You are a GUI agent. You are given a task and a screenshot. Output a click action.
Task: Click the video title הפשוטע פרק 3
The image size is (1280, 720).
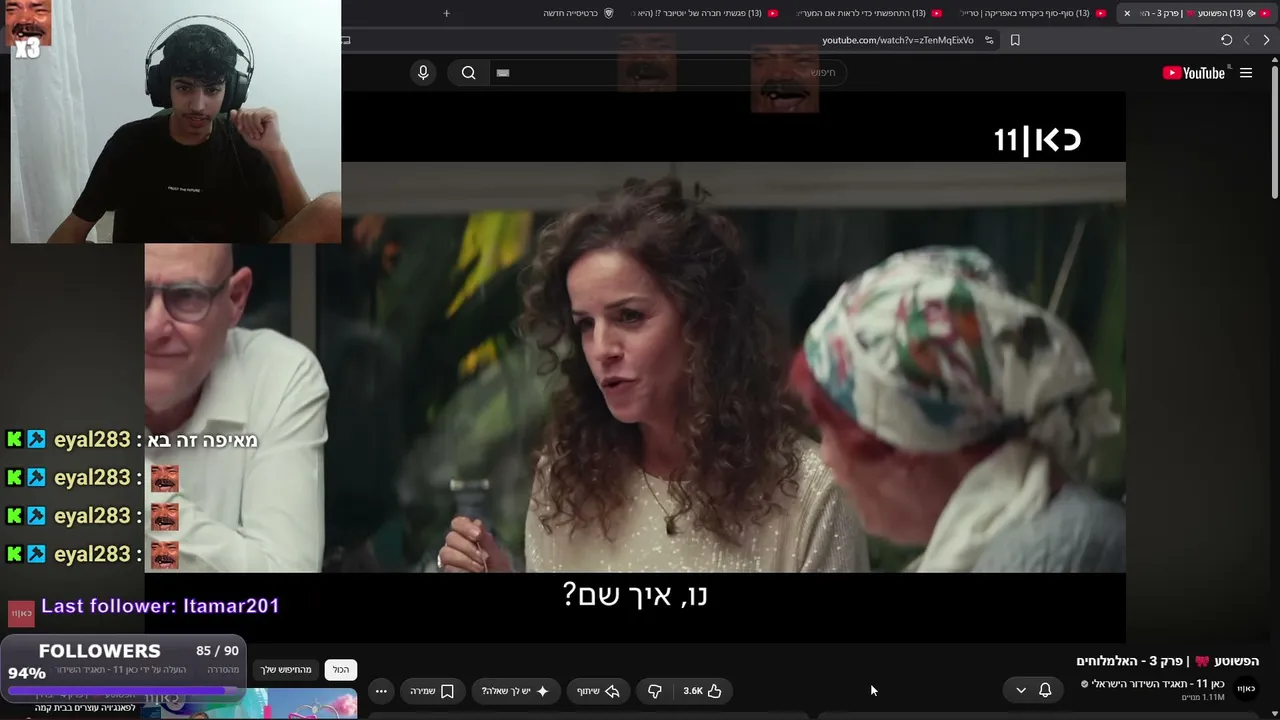coord(1168,661)
